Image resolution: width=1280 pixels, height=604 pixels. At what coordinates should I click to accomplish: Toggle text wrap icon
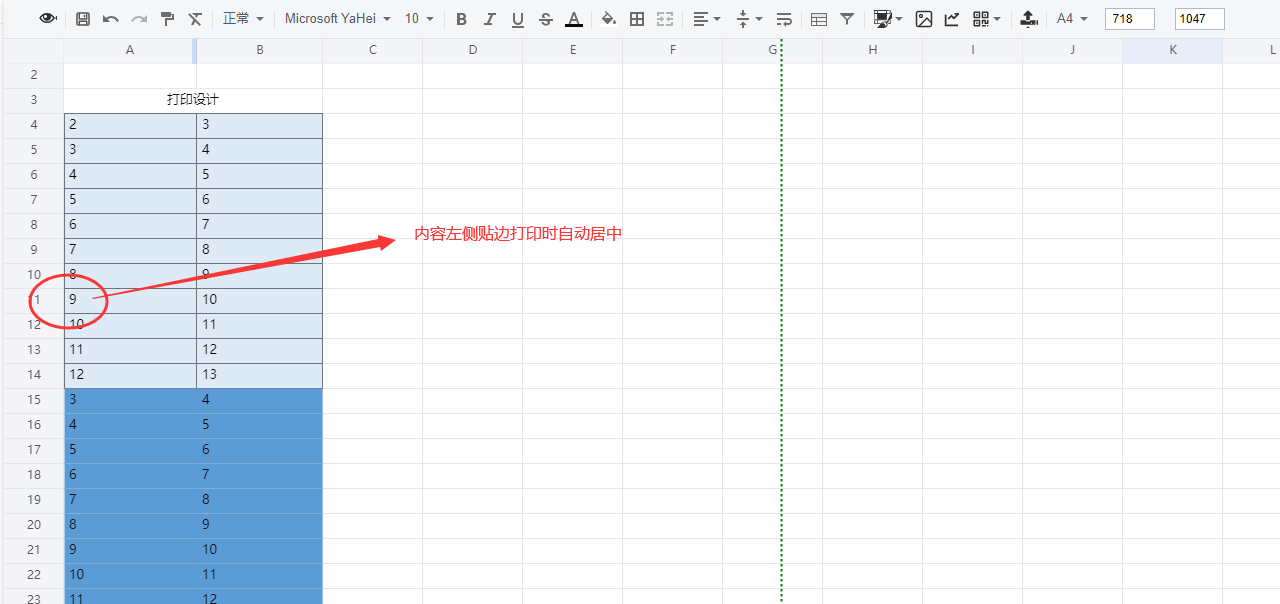[x=784, y=19]
